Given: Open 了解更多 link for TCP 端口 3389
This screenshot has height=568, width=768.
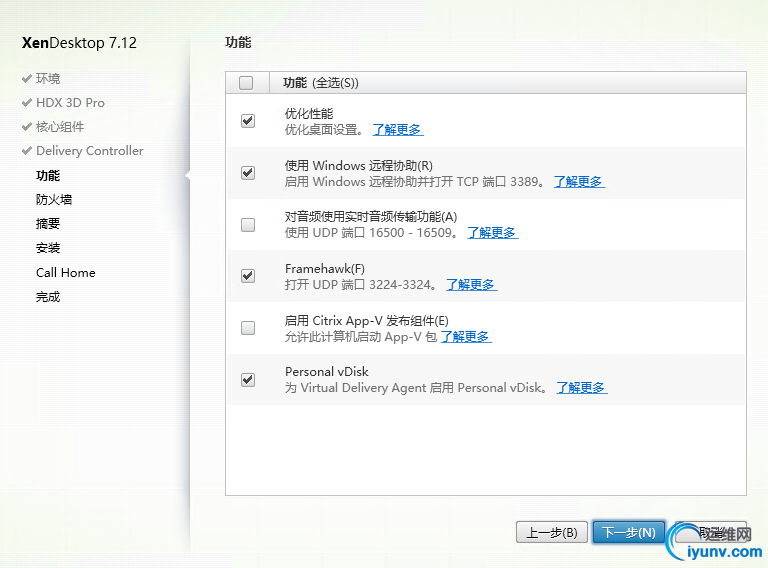Looking at the screenshot, I should pyautogui.click(x=579, y=182).
